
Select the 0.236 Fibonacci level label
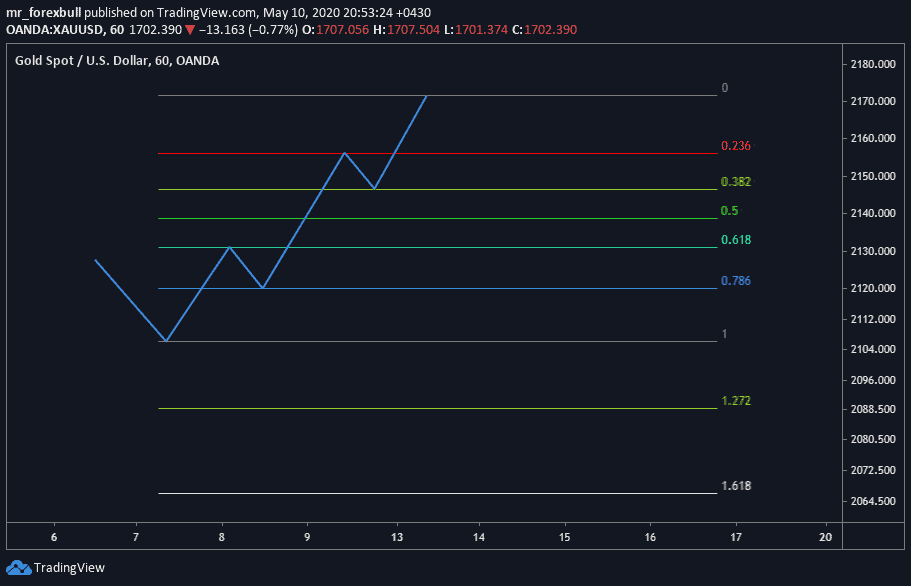click(735, 146)
